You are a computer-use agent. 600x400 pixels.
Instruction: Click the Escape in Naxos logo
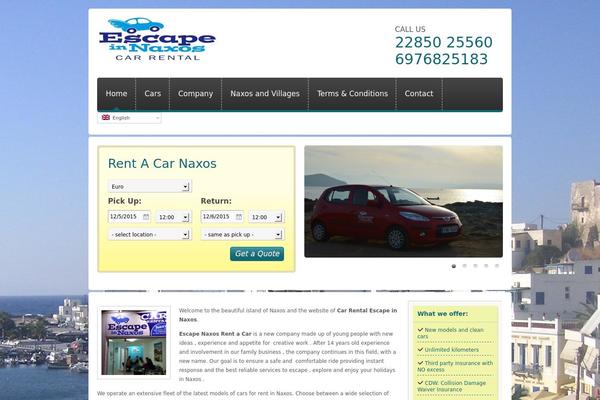click(x=157, y=39)
